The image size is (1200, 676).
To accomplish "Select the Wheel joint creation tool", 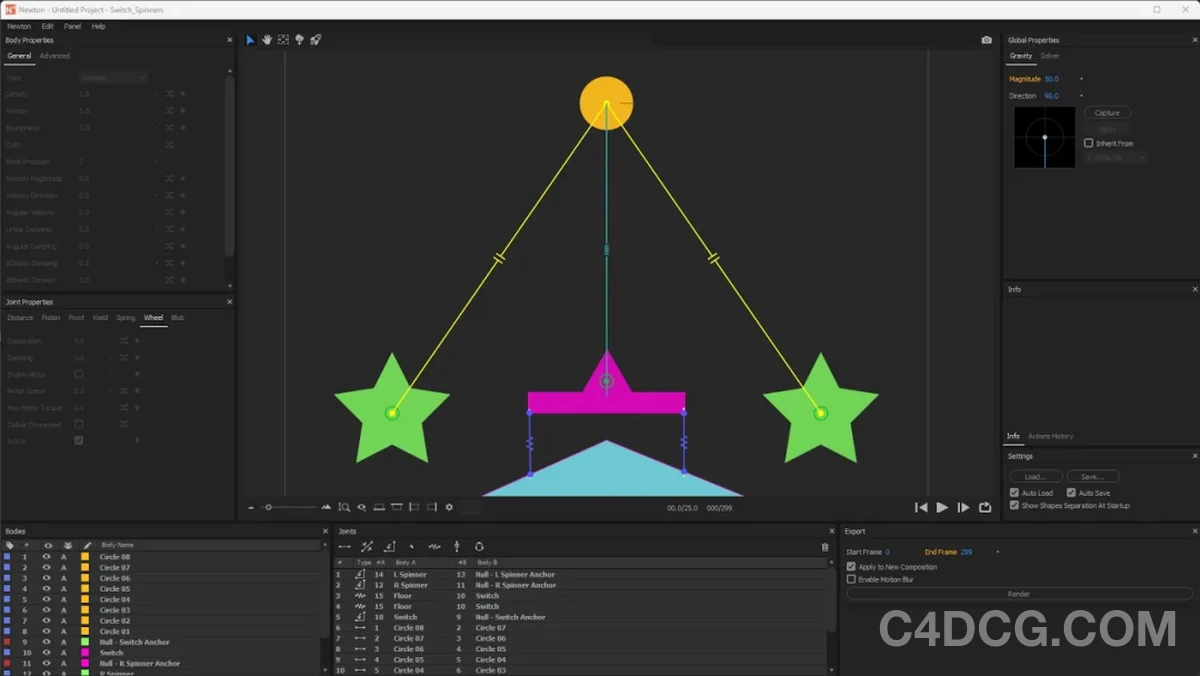I will 456,546.
